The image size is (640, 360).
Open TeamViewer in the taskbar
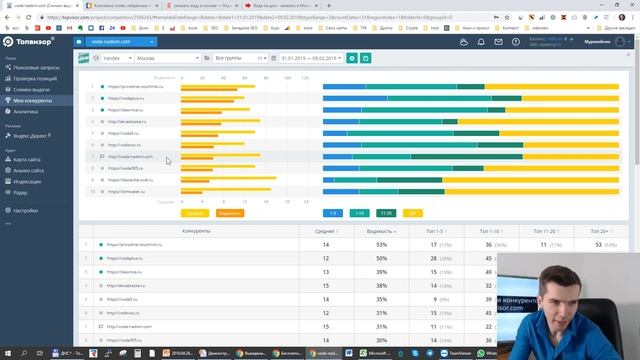[x=456, y=353]
